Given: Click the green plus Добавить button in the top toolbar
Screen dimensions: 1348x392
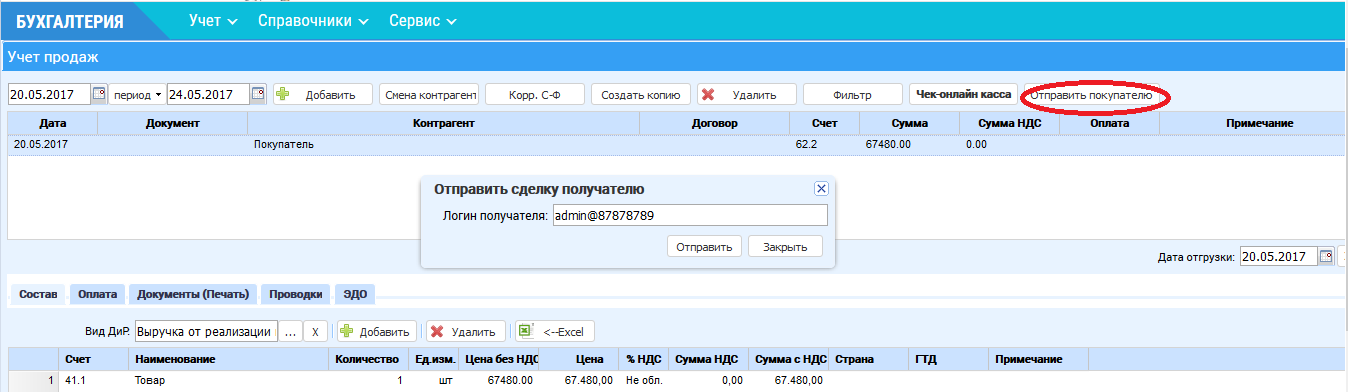Looking at the screenshot, I should point(323,95).
